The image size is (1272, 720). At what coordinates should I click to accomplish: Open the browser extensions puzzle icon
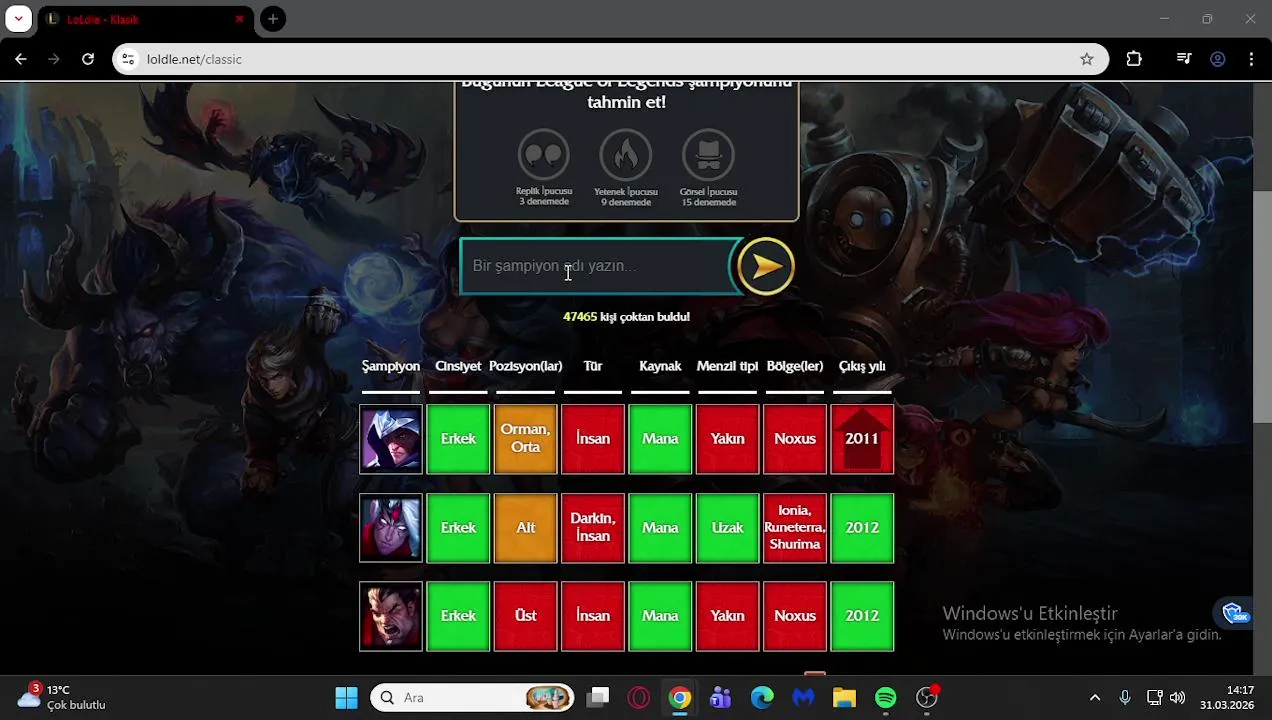[x=1134, y=59]
